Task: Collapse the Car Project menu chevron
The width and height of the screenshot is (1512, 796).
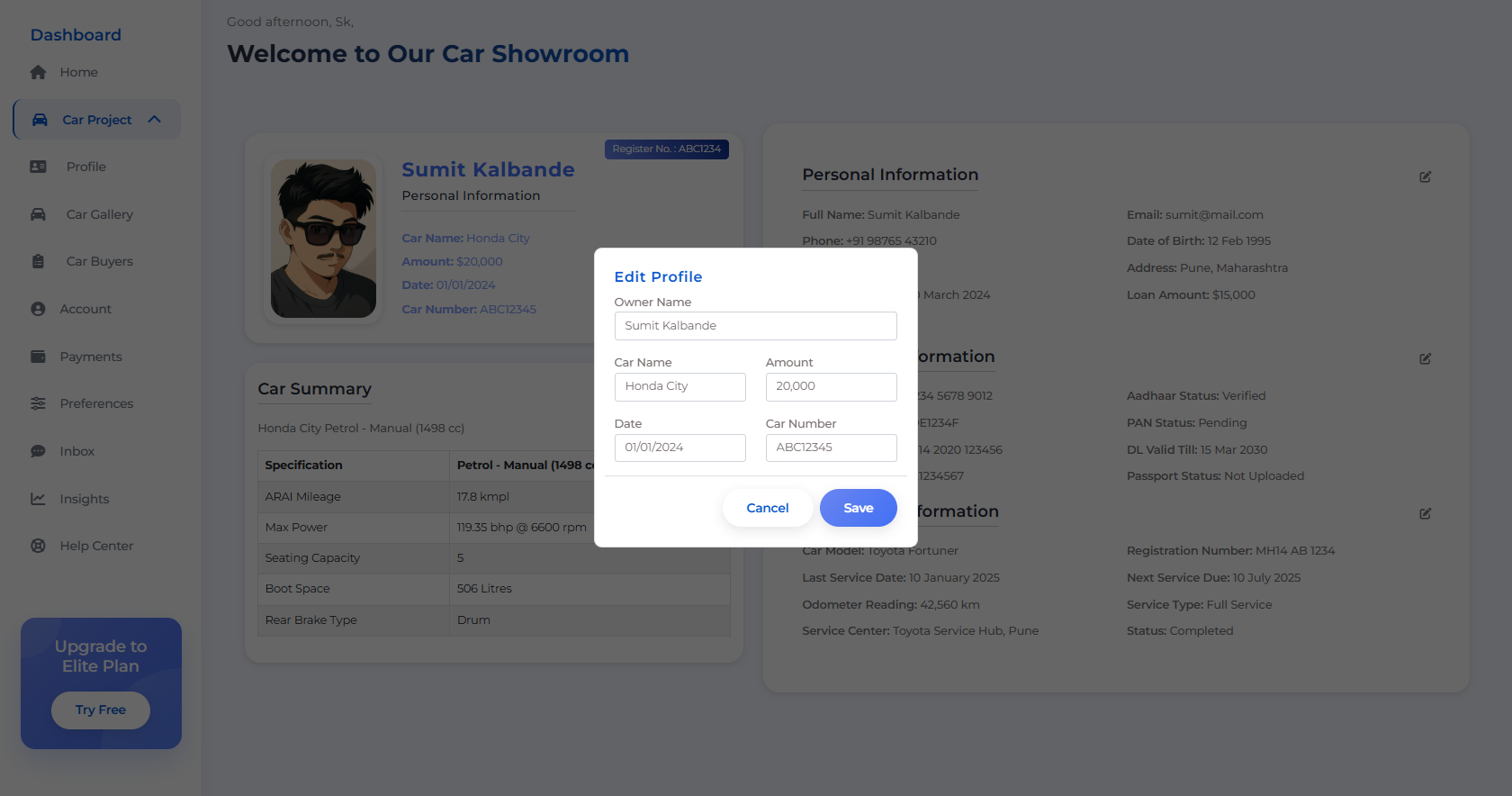Action: pos(155,120)
